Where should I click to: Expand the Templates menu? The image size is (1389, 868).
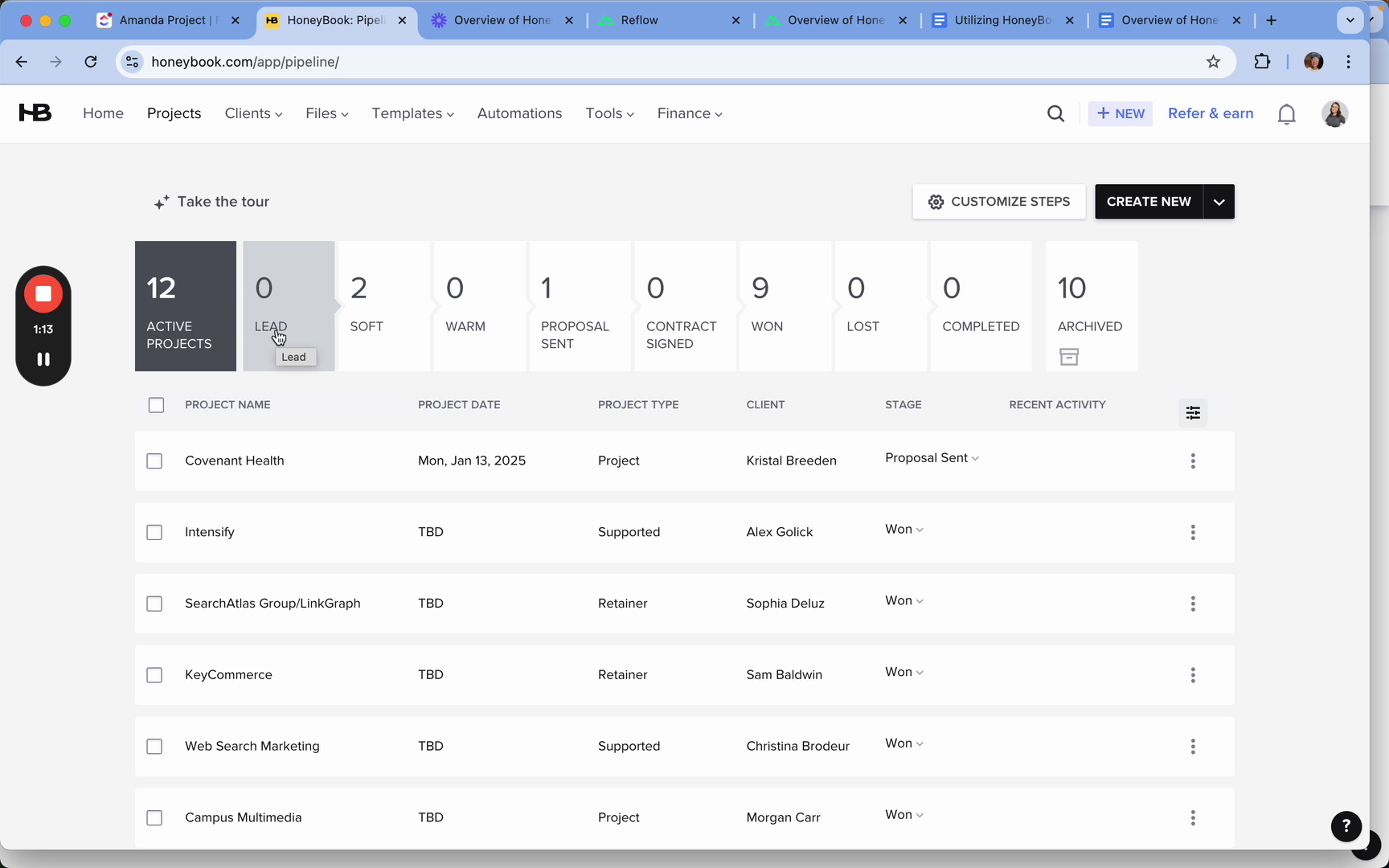412,113
